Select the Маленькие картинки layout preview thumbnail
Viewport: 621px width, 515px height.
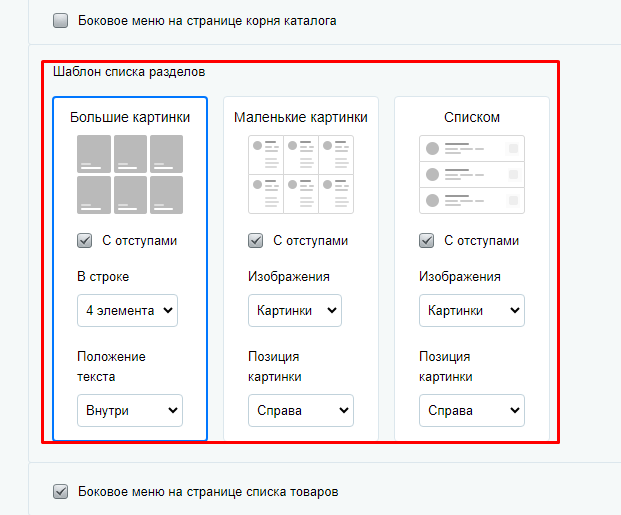[301, 174]
